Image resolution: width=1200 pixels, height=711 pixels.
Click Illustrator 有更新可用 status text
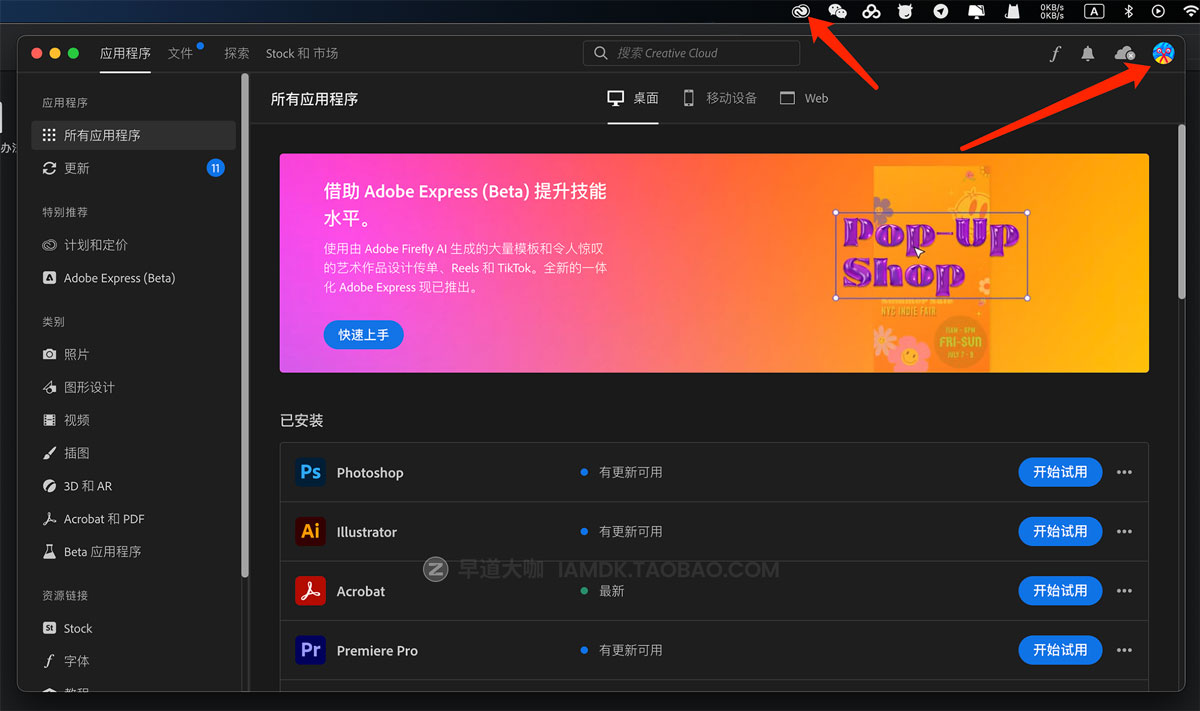pos(630,531)
